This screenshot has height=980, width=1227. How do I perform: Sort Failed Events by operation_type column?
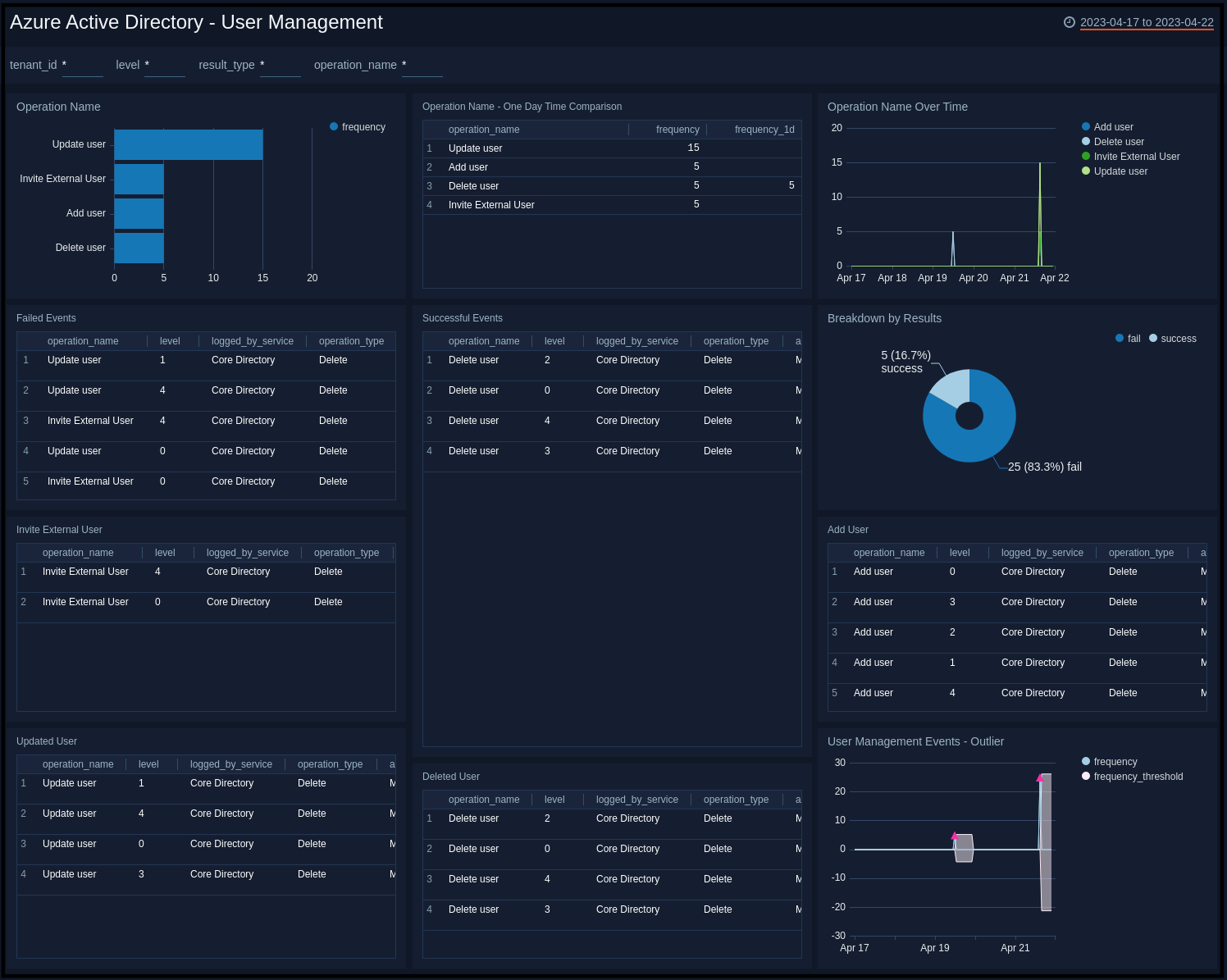352,341
